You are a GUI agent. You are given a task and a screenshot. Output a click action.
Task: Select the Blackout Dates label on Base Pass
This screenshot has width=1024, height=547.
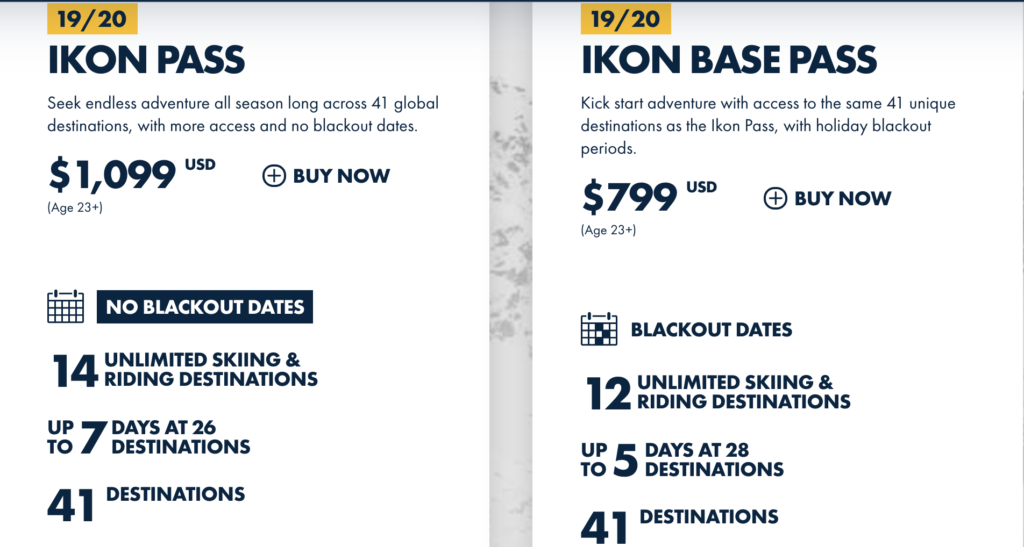pyautogui.click(x=711, y=329)
